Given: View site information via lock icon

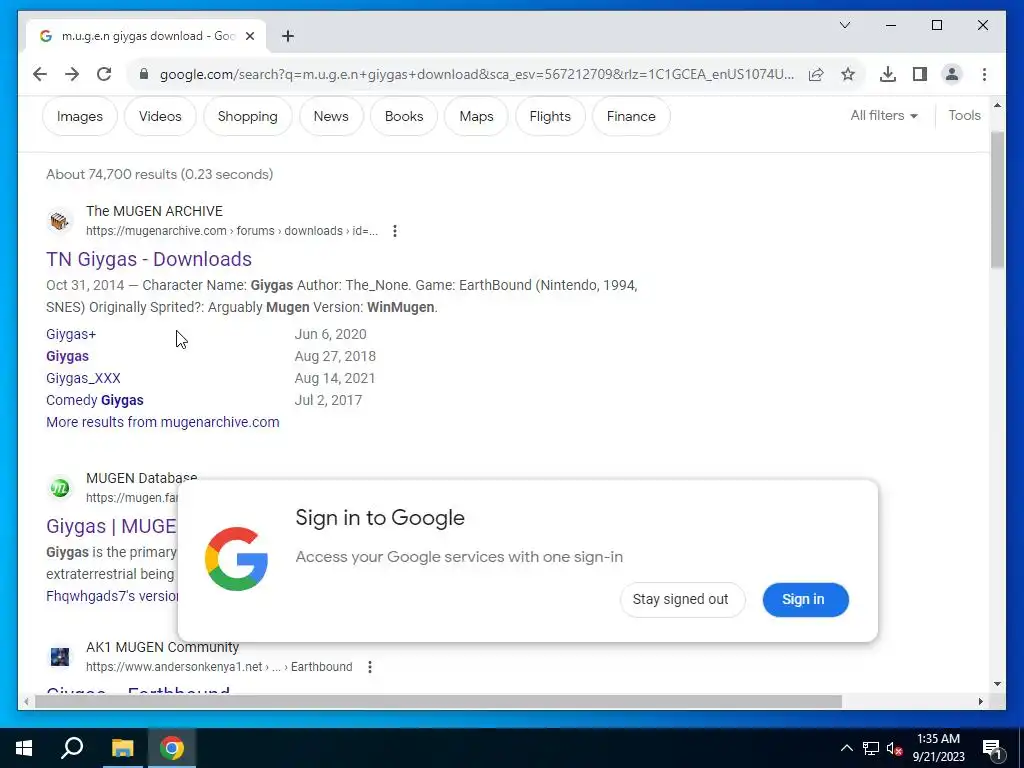Looking at the screenshot, I should [144, 74].
